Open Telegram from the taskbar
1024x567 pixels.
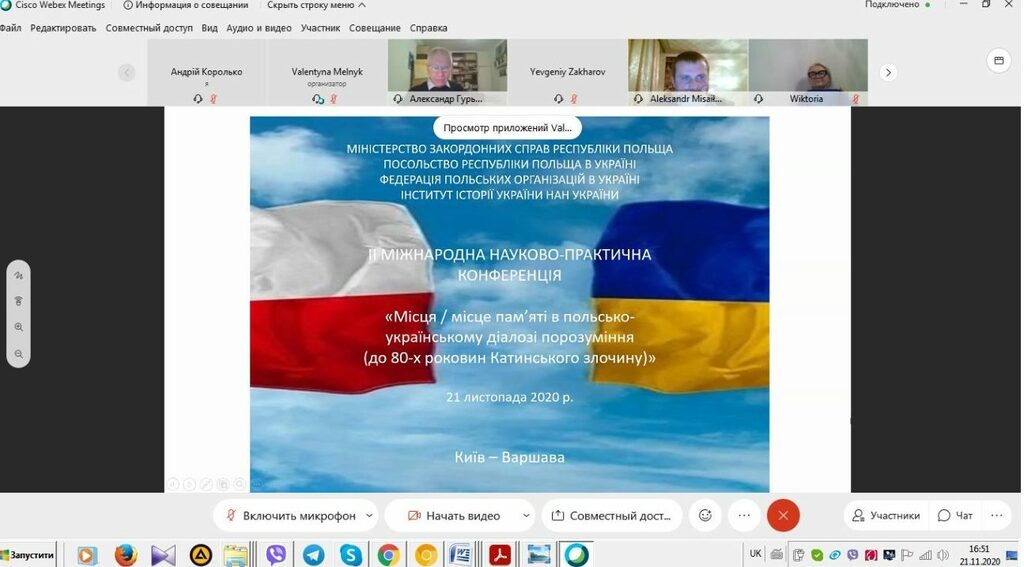[313, 555]
